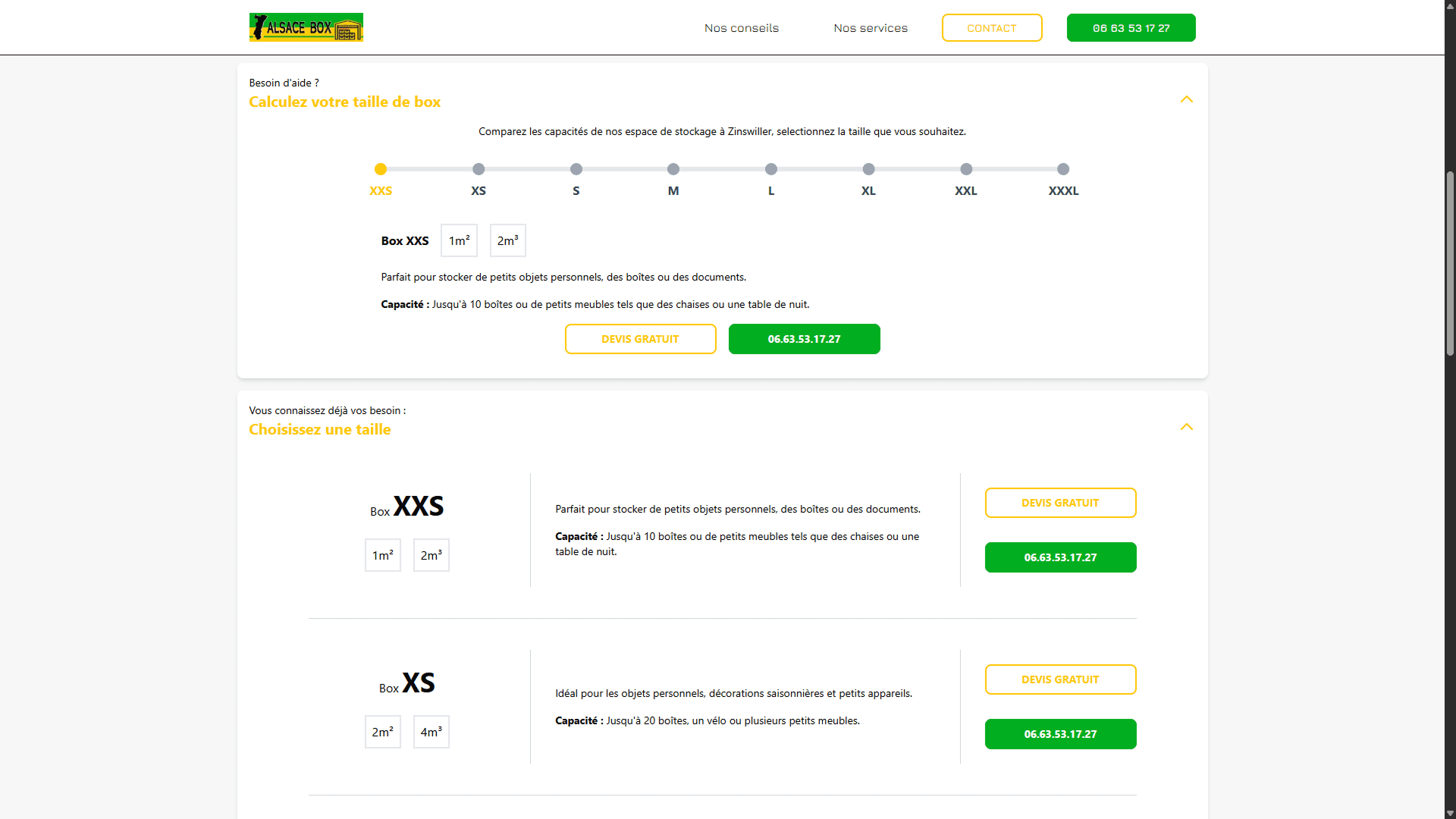Viewport: 1456px width, 819px height.
Task: Pick the L size dot
Action: 771,169
